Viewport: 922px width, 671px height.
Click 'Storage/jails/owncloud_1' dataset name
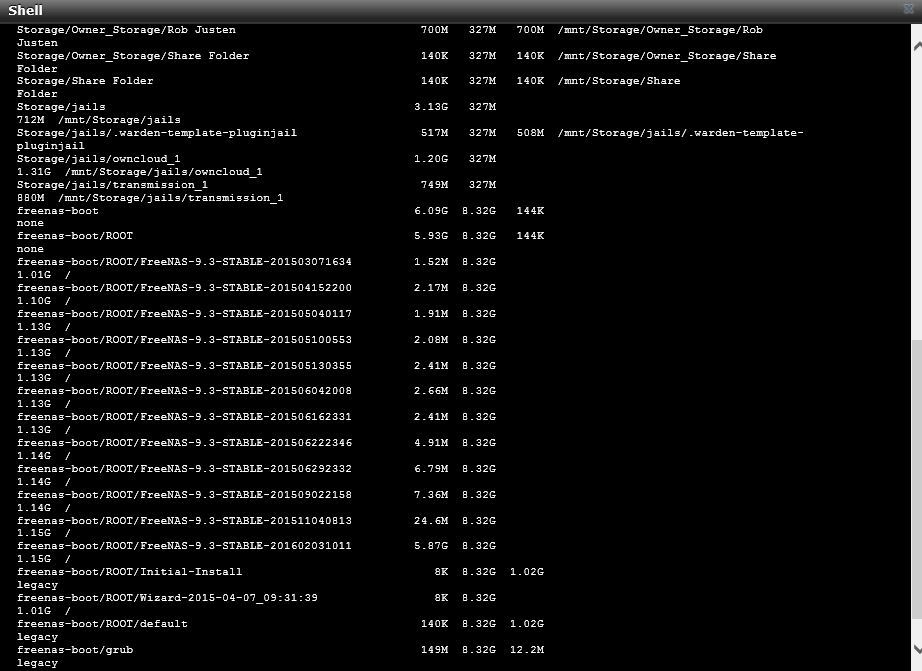[98, 159]
